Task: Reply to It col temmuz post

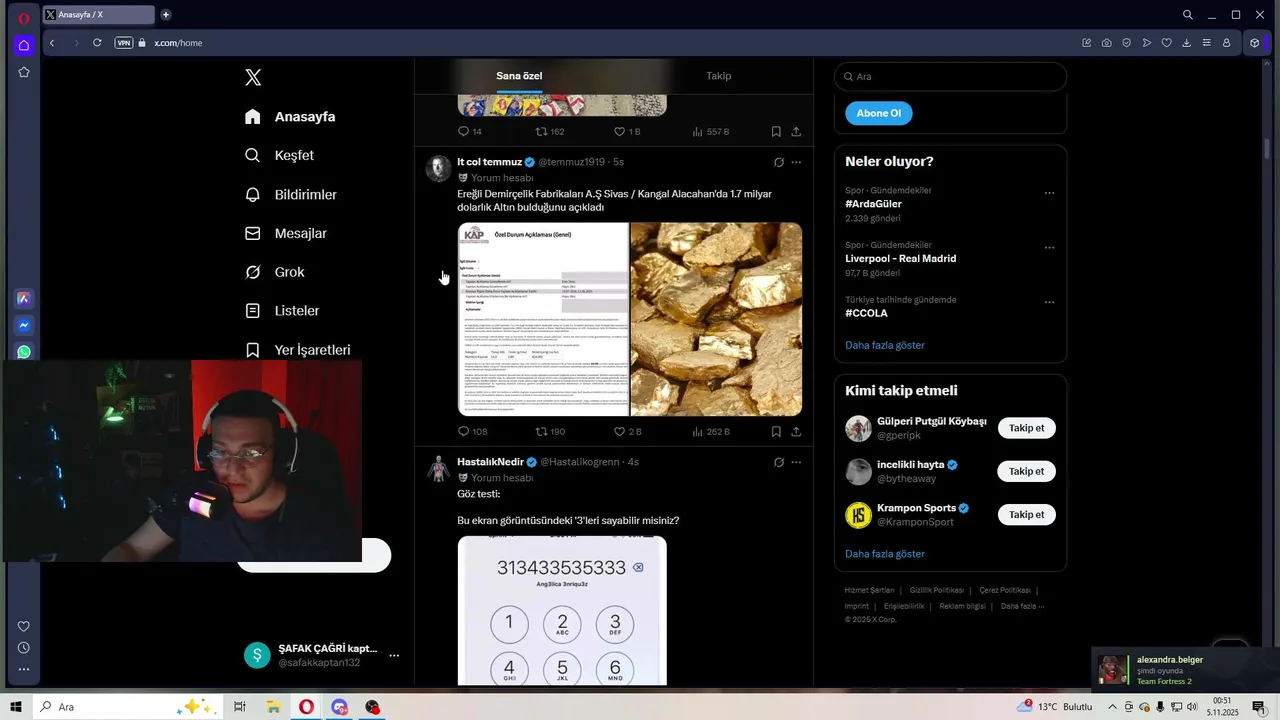Action: click(472, 432)
